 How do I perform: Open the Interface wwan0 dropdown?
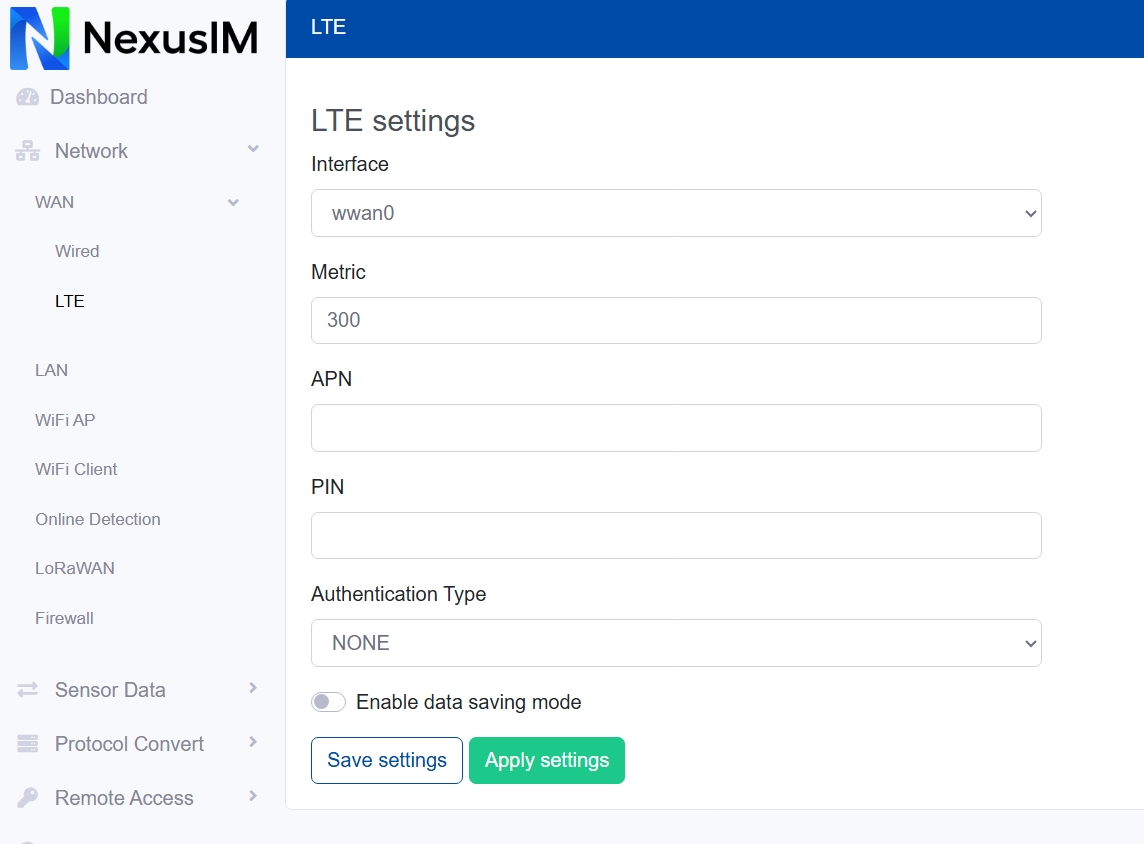click(676, 213)
